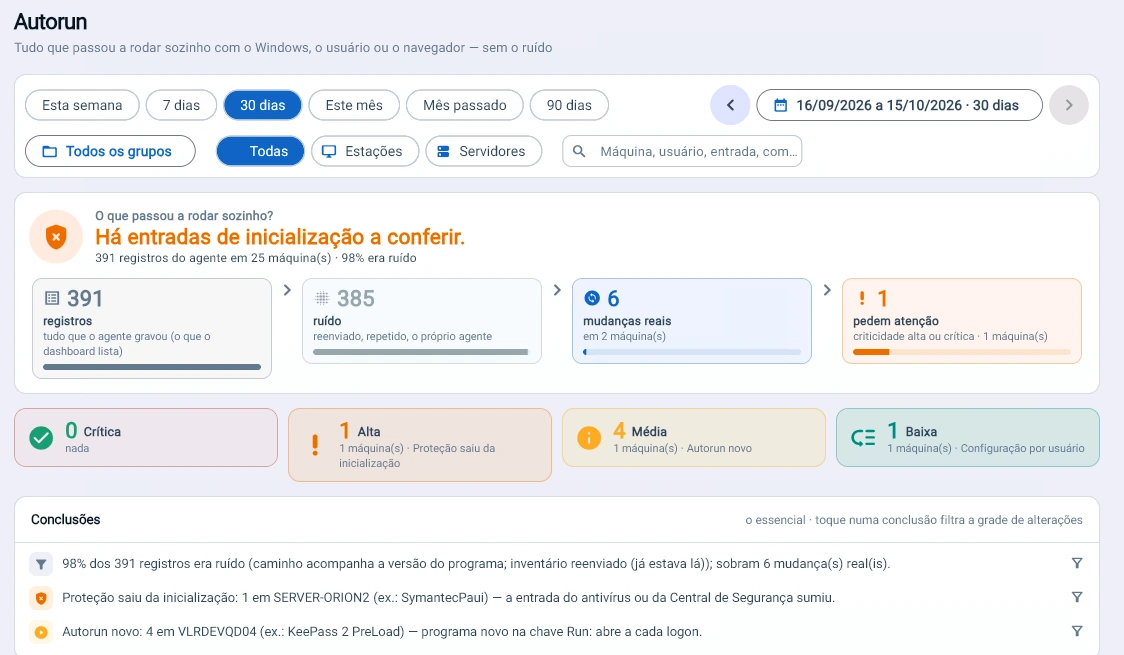Click the 'Conclusões' section heading

[x=65, y=520]
